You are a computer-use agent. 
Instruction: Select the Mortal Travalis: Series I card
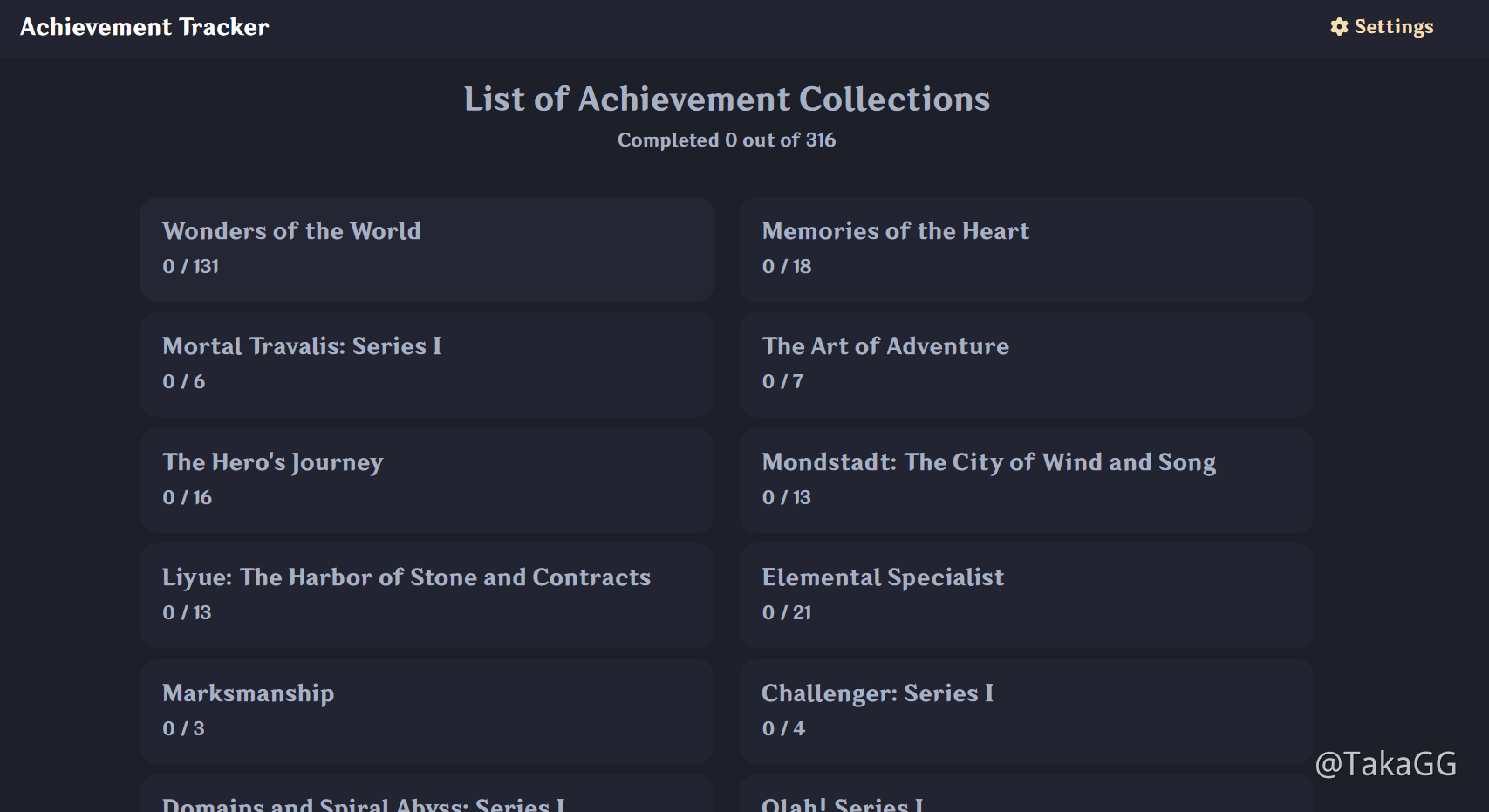(x=427, y=365)
